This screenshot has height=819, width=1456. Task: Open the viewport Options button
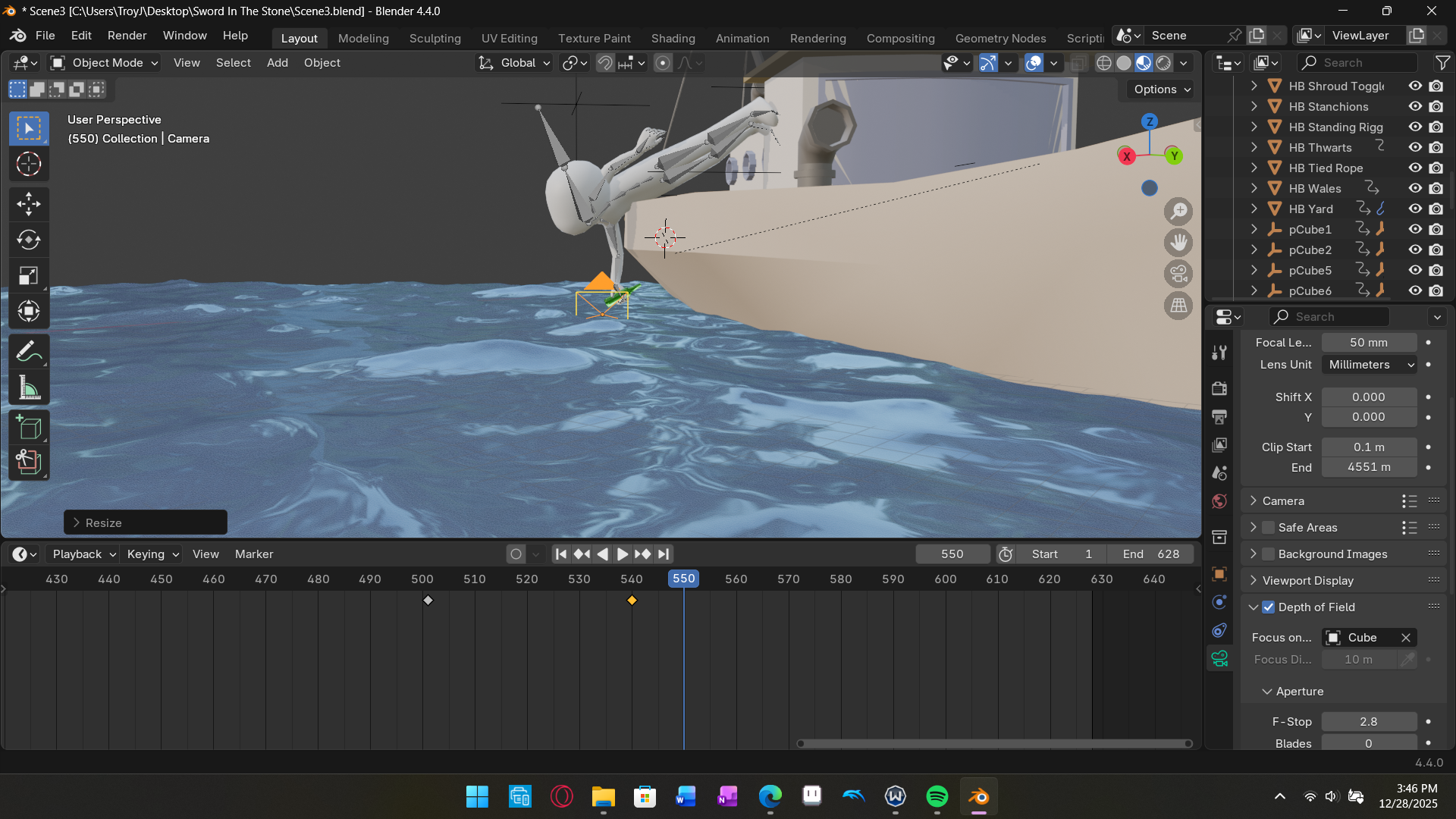(x=1160, y=89)
